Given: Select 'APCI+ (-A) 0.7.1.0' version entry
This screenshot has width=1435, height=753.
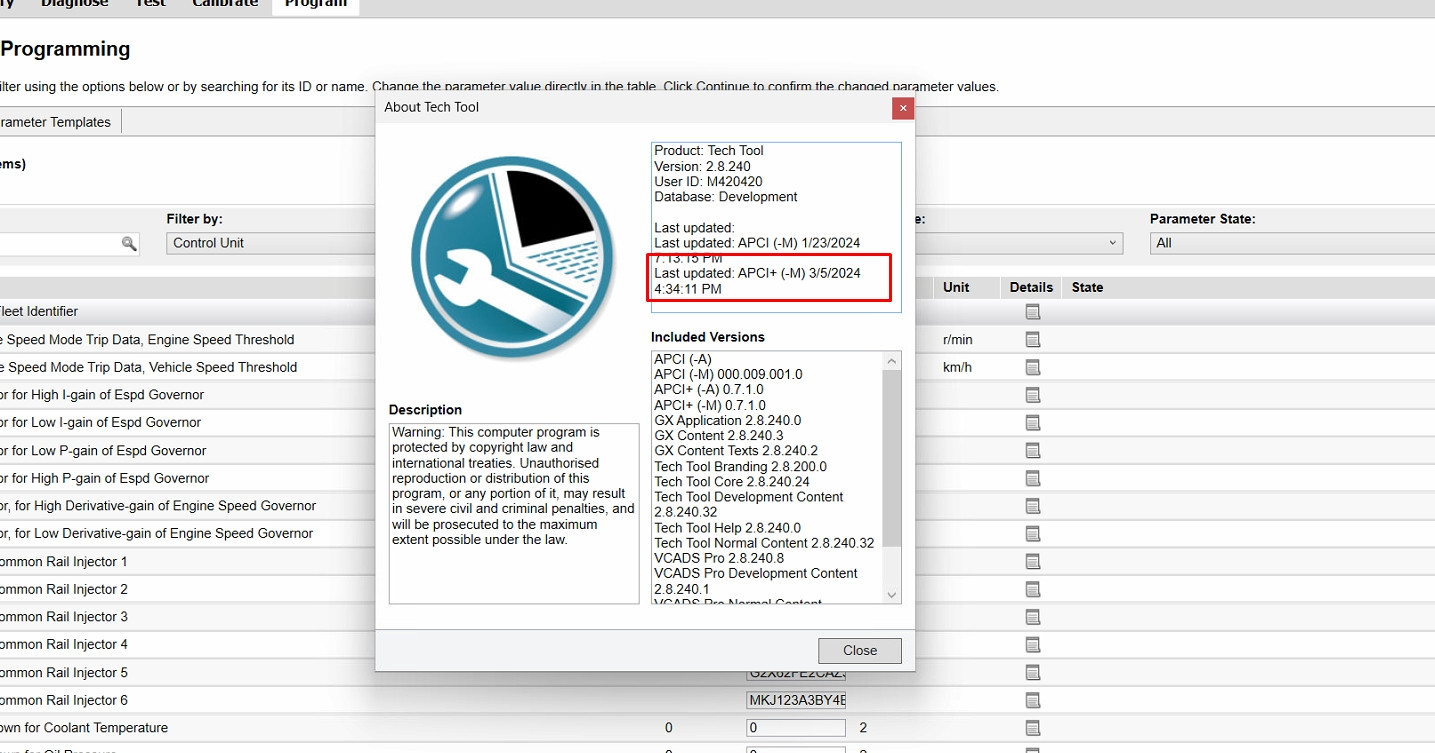Looking at the screenshot, I should pyautogui.click(x=708, y=390).
